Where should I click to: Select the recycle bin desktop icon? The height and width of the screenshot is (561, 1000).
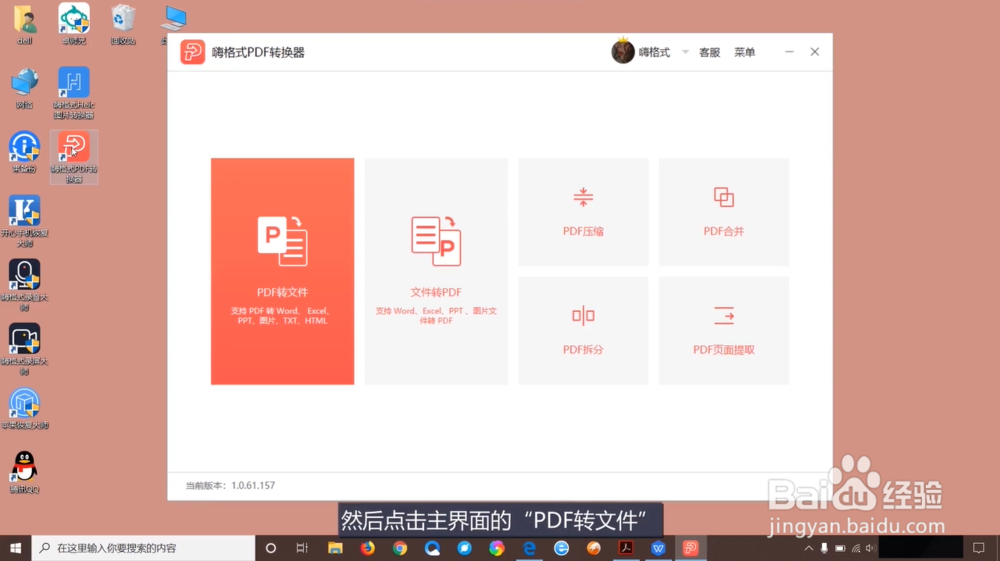pos(123,25)
